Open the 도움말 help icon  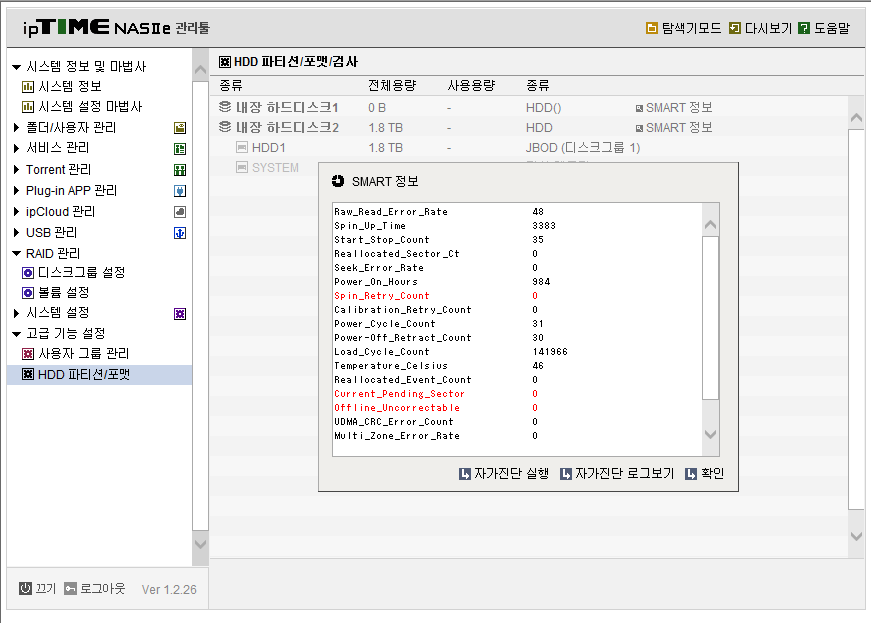[804, 28]
